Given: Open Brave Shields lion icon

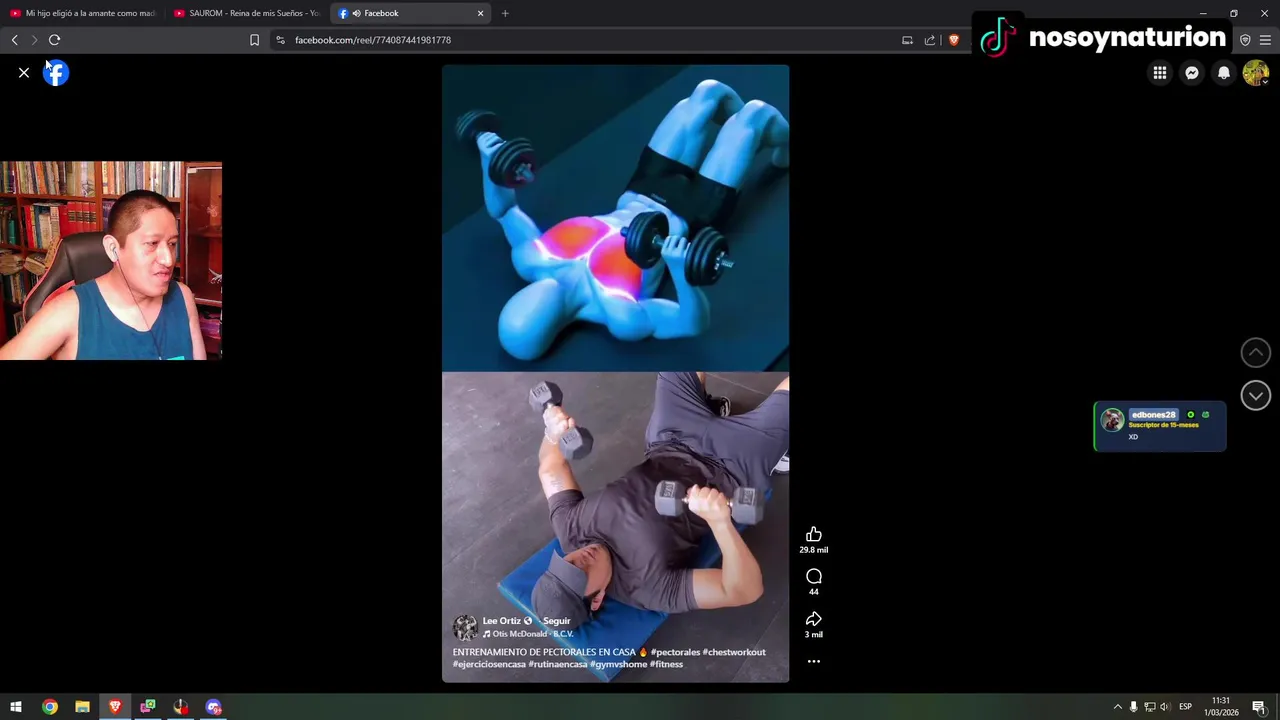Looking at the screenshot, I should (x=954, y=40).
